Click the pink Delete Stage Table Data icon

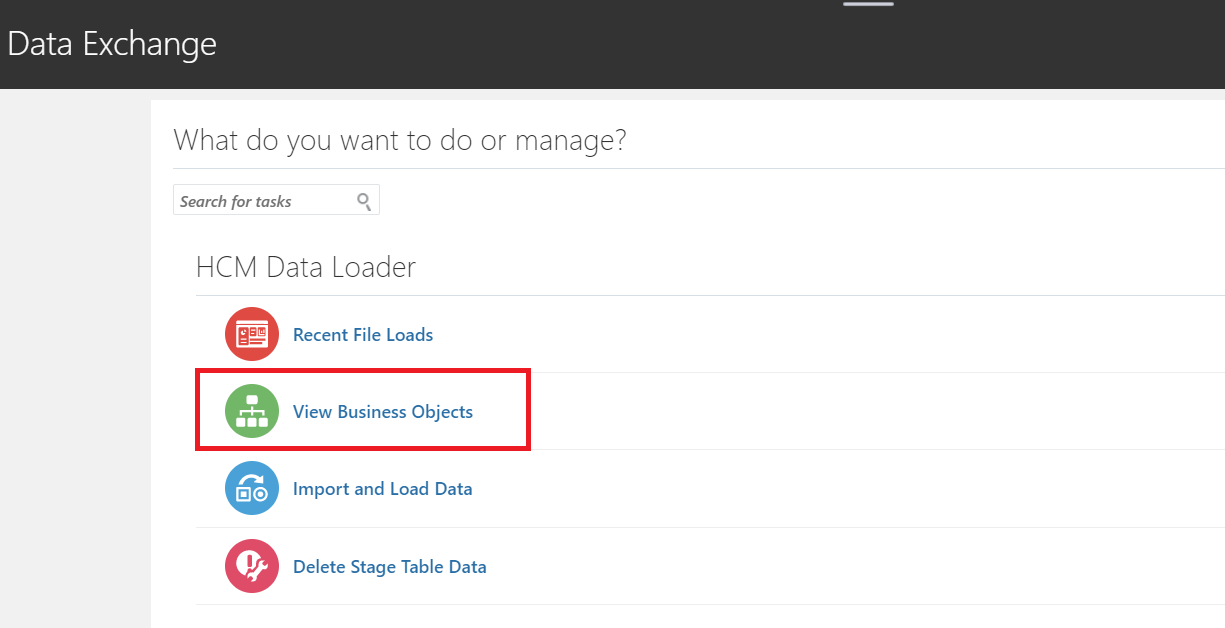(252, 566)
